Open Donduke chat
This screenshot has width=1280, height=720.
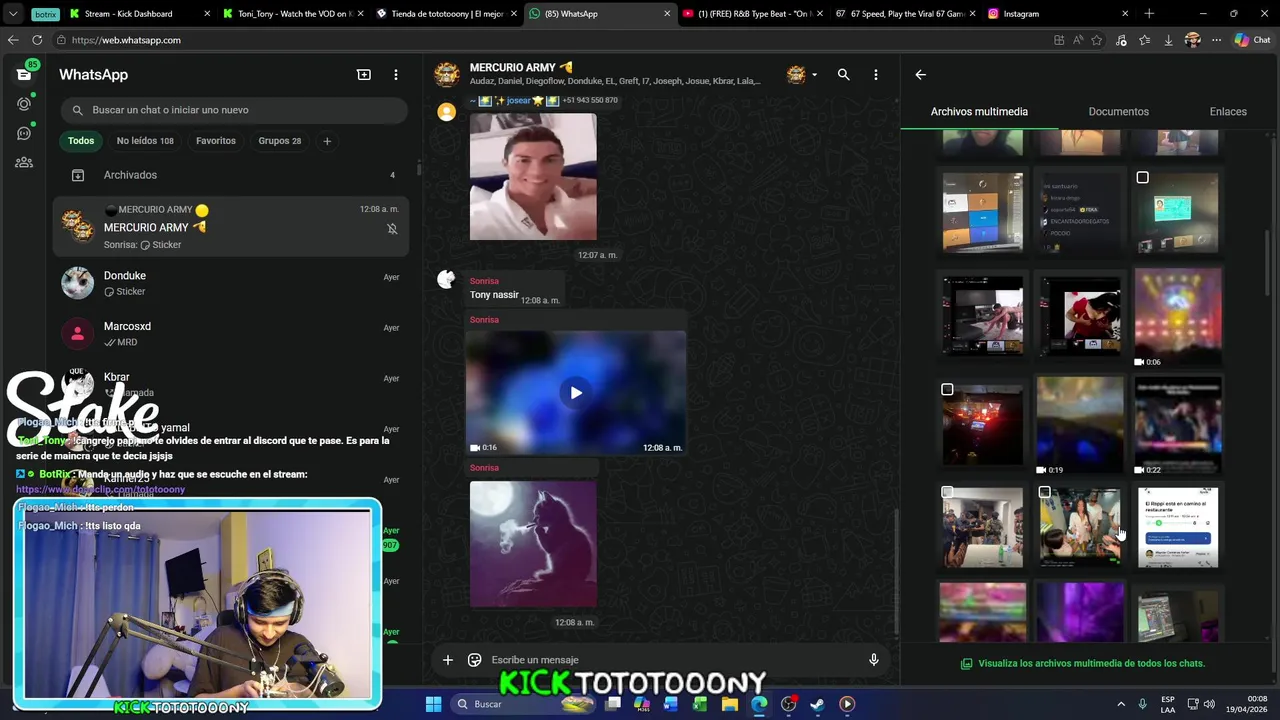pyautogui.click(x=232, y=283)
